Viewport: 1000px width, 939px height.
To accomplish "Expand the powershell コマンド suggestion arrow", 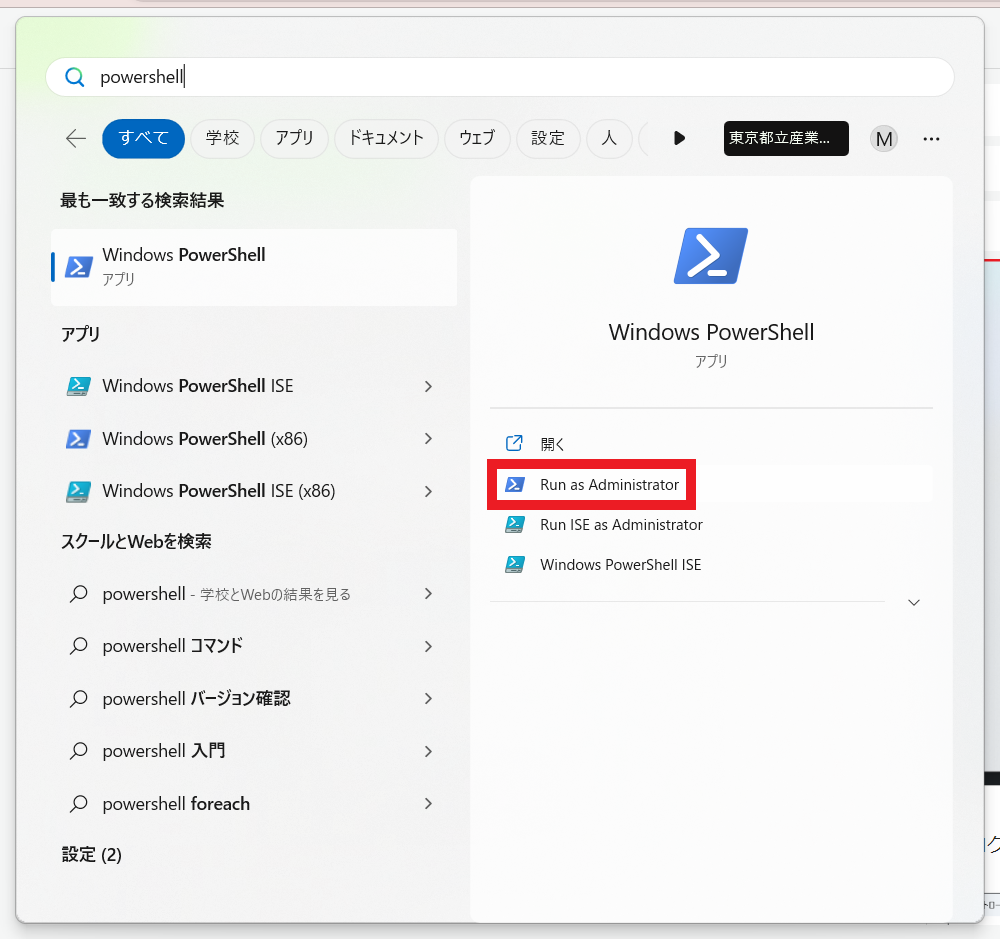I will [x=428, y=646].
